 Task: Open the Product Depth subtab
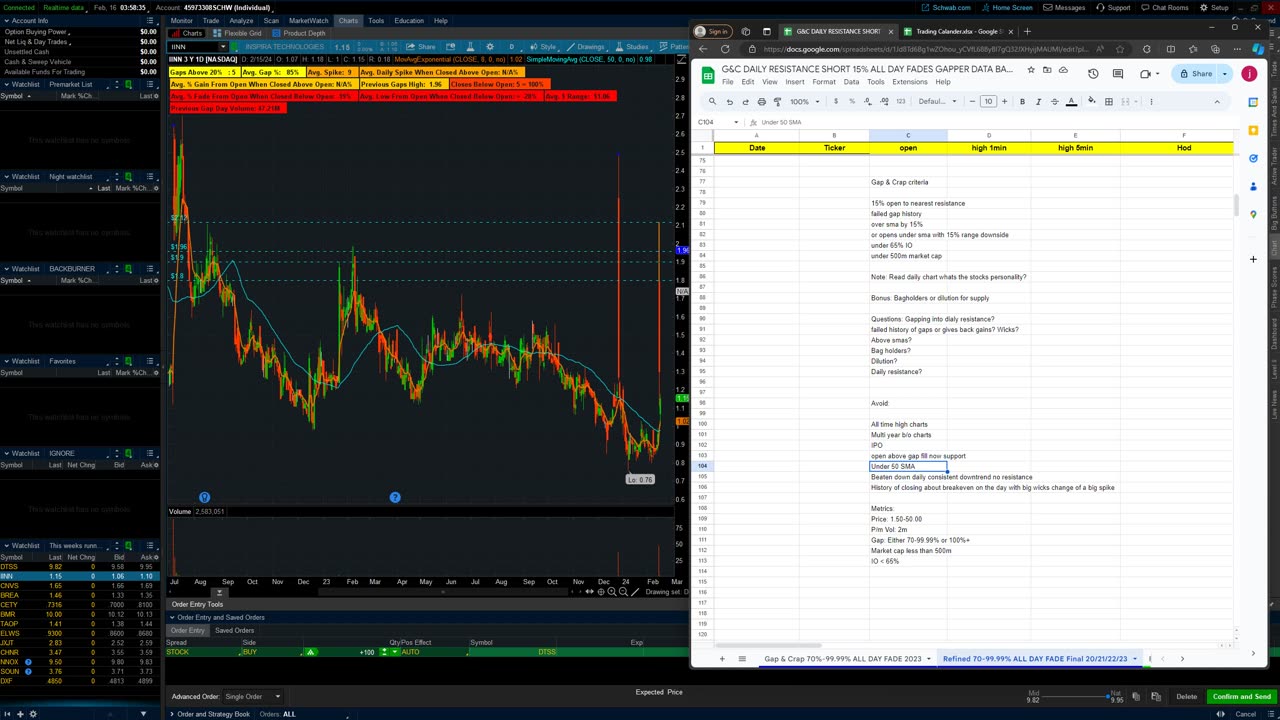[x=299, y=33]
